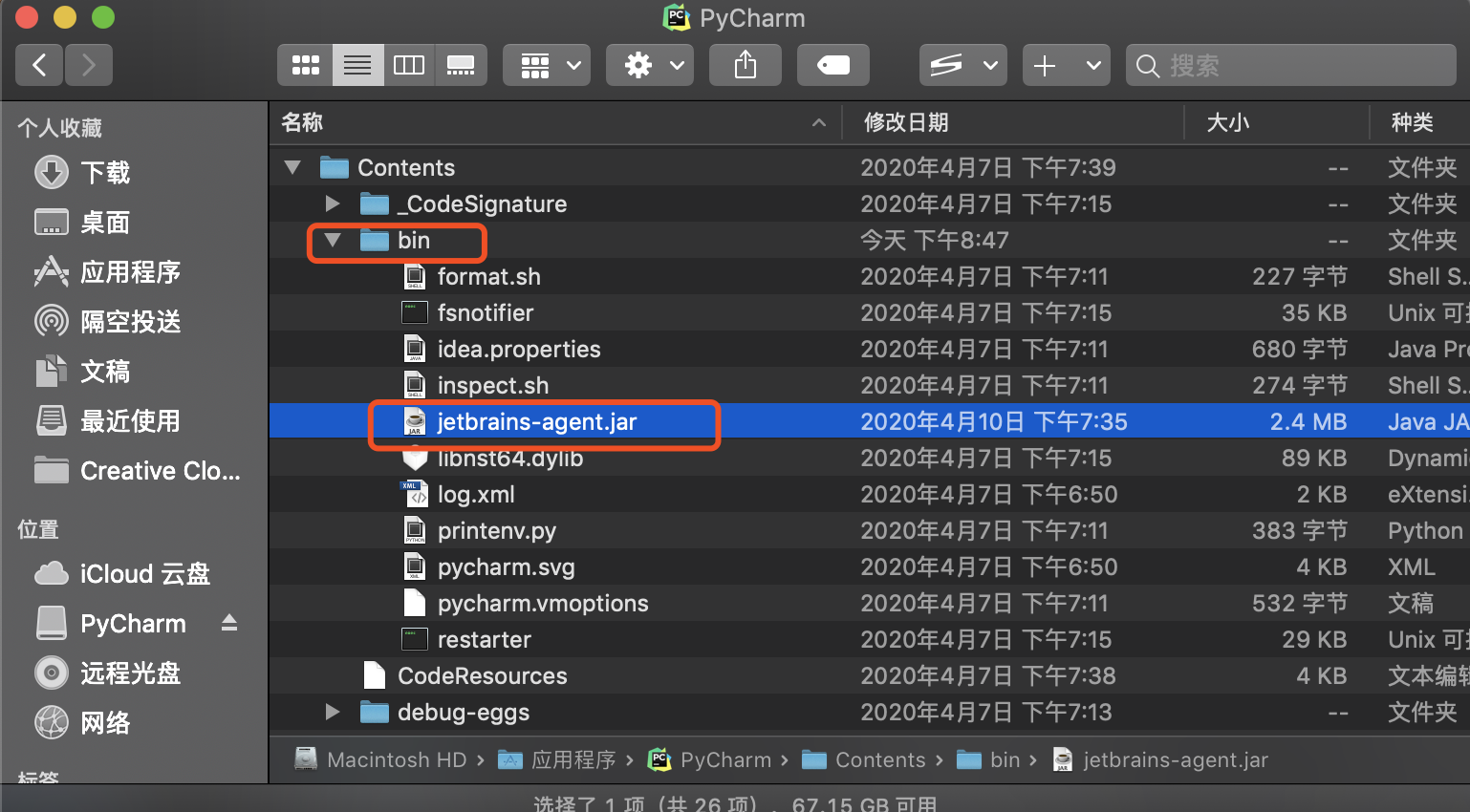Select PyCharm volume in the sidebar
The height and width of the screenshot is (812, 1470).
133,624
